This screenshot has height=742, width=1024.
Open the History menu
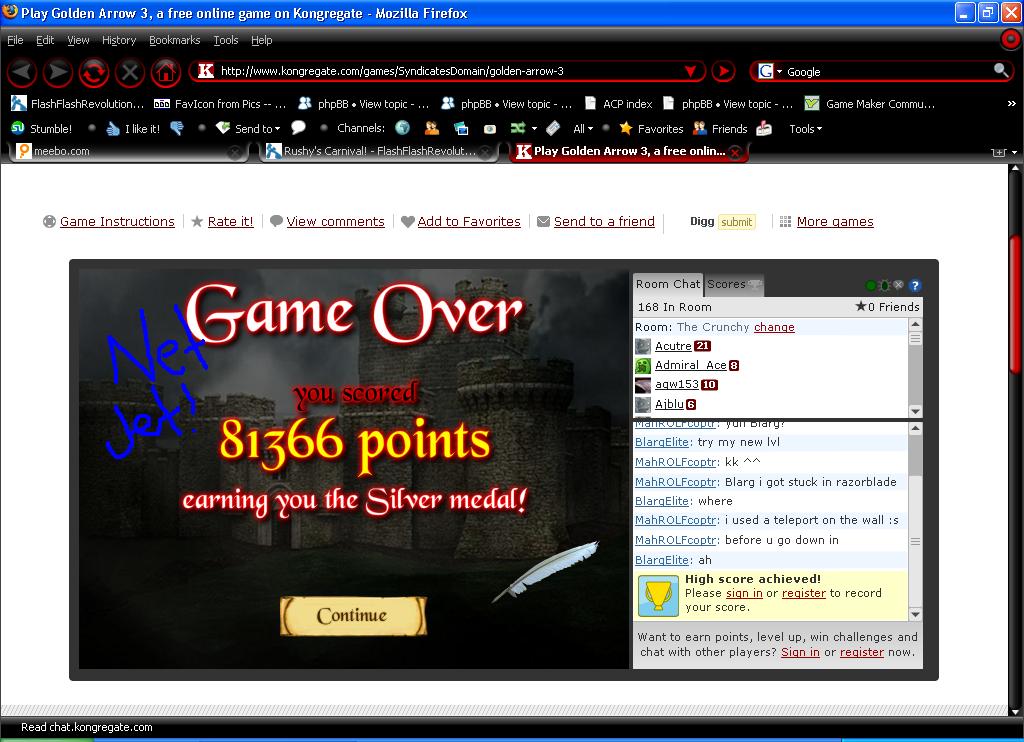point(119,40)
